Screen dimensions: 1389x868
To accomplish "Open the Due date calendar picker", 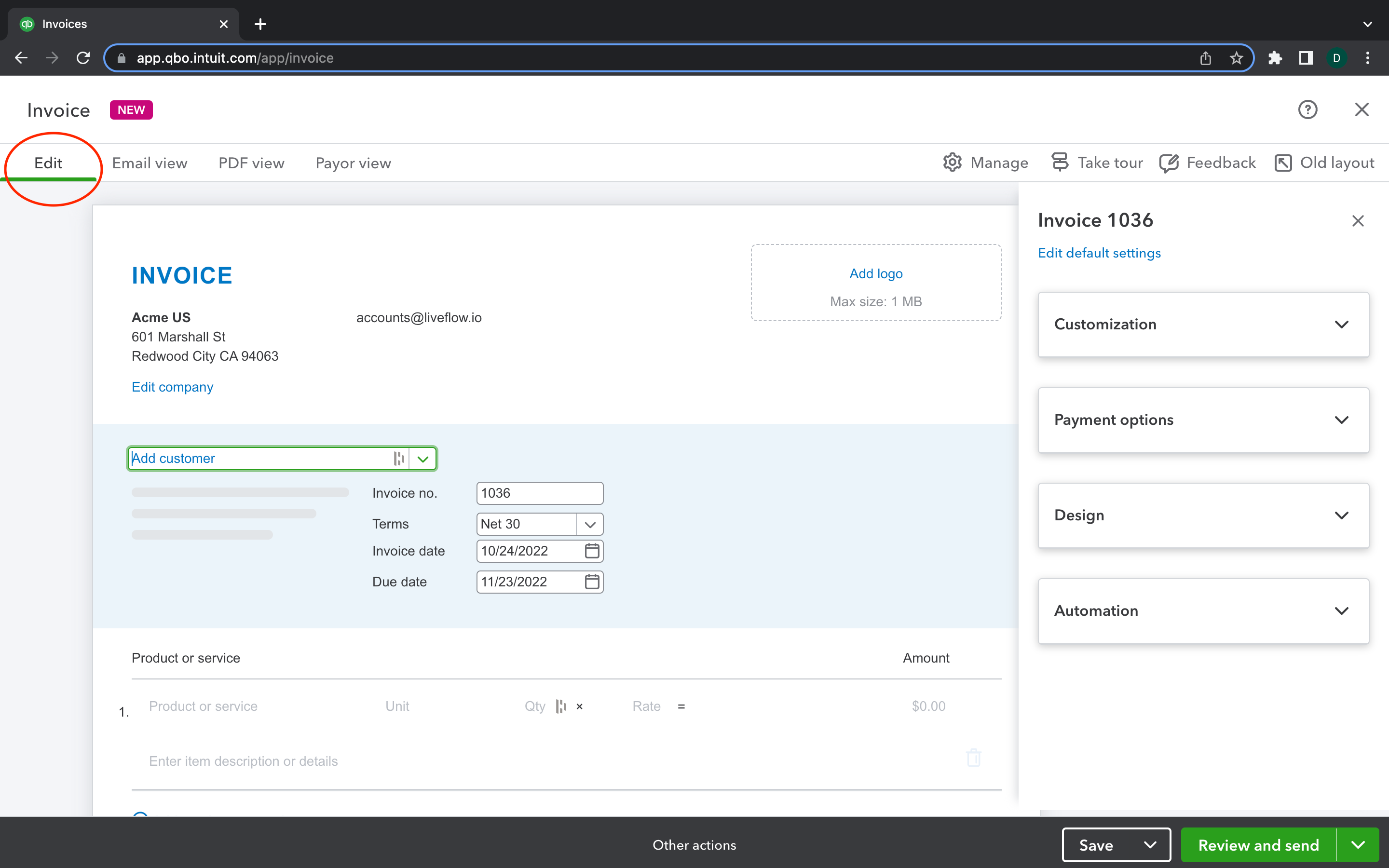I will click(x=592, y=582).
